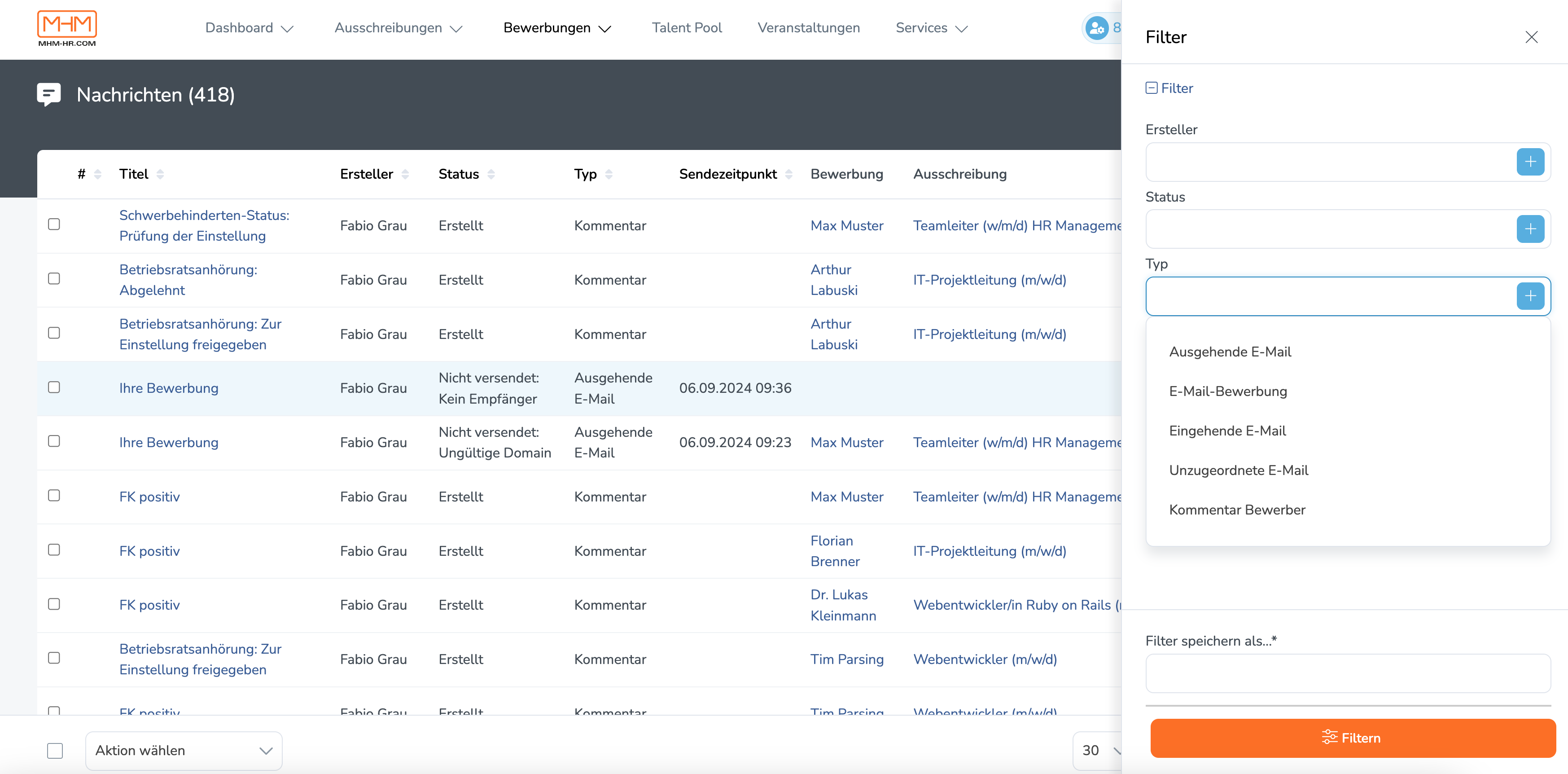Open the Aktion wählen dropdown
This screenshot has height=774, width=1568.
[x=184, y=750]
